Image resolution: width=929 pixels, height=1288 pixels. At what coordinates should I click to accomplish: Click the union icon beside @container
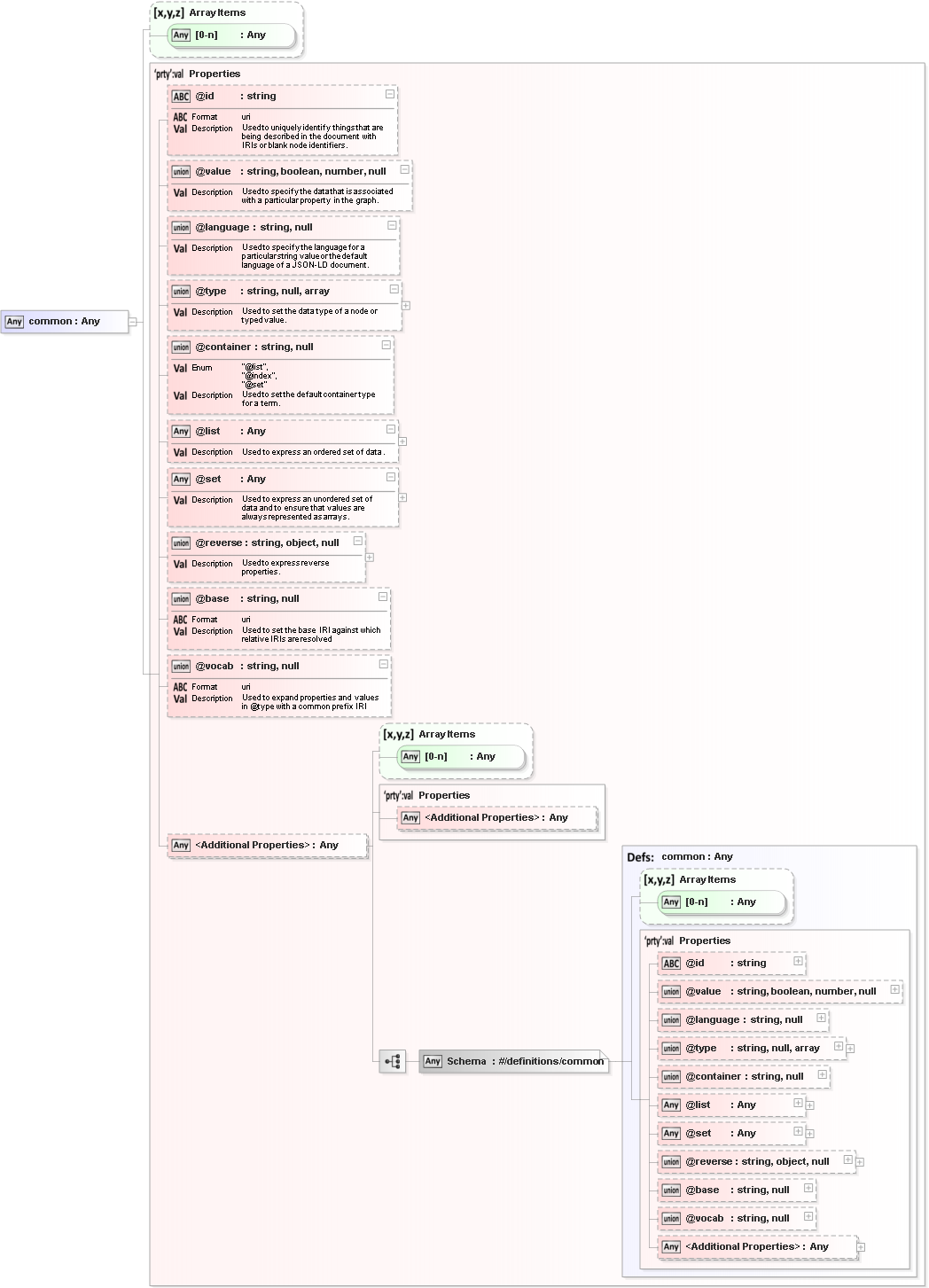tap(180, 347)
